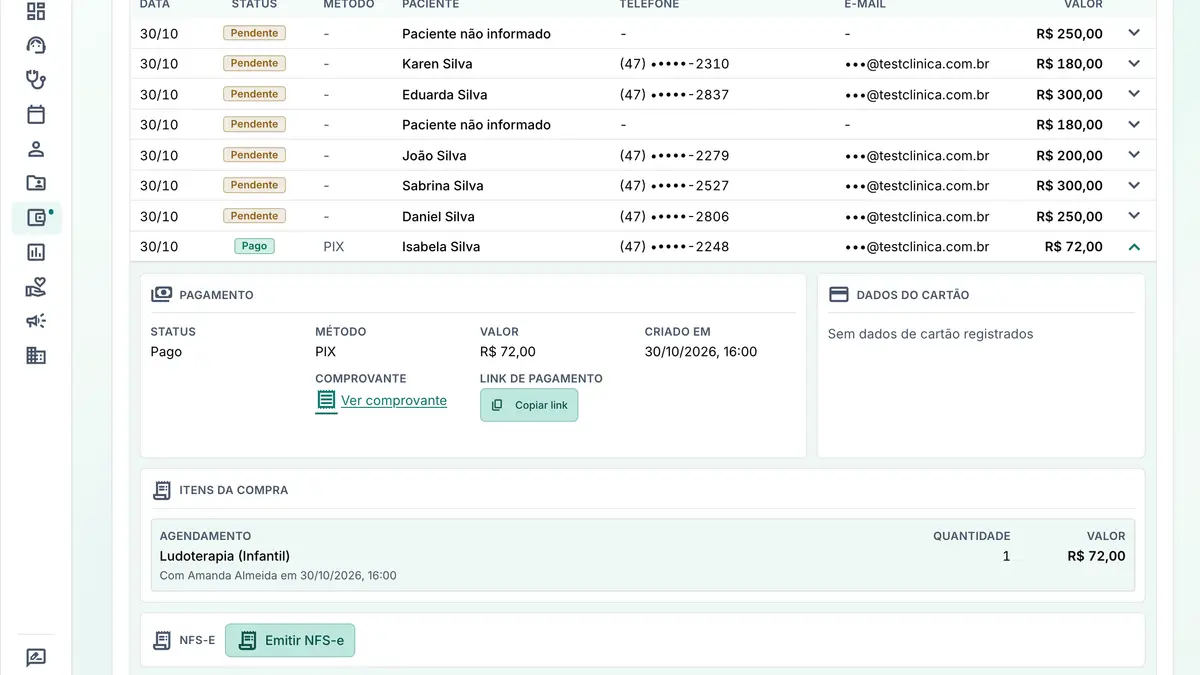Image resolution: width=1200 pixels, height=675 pixels.
Task: Open the bar chart reports icon in sidebar
Action: click(36, 253)
